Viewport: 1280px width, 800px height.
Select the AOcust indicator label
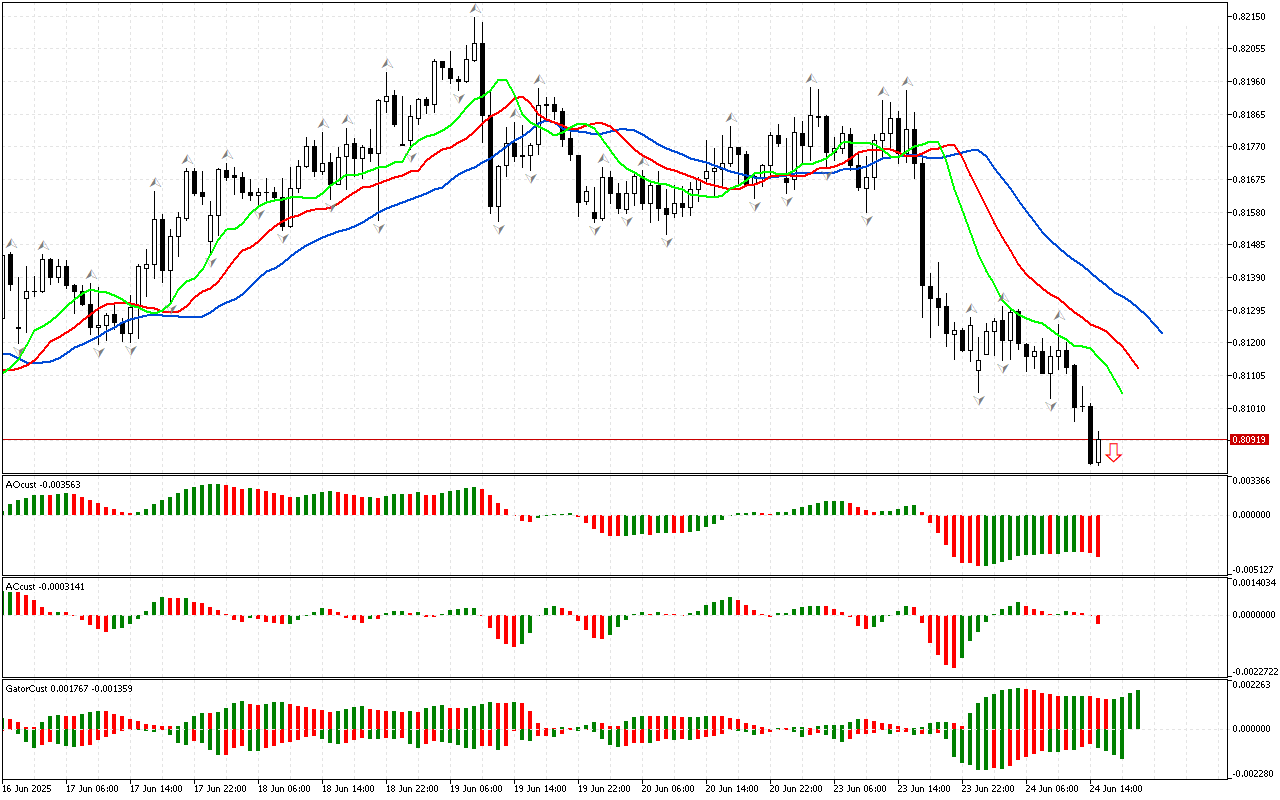[x=43, y=484]
